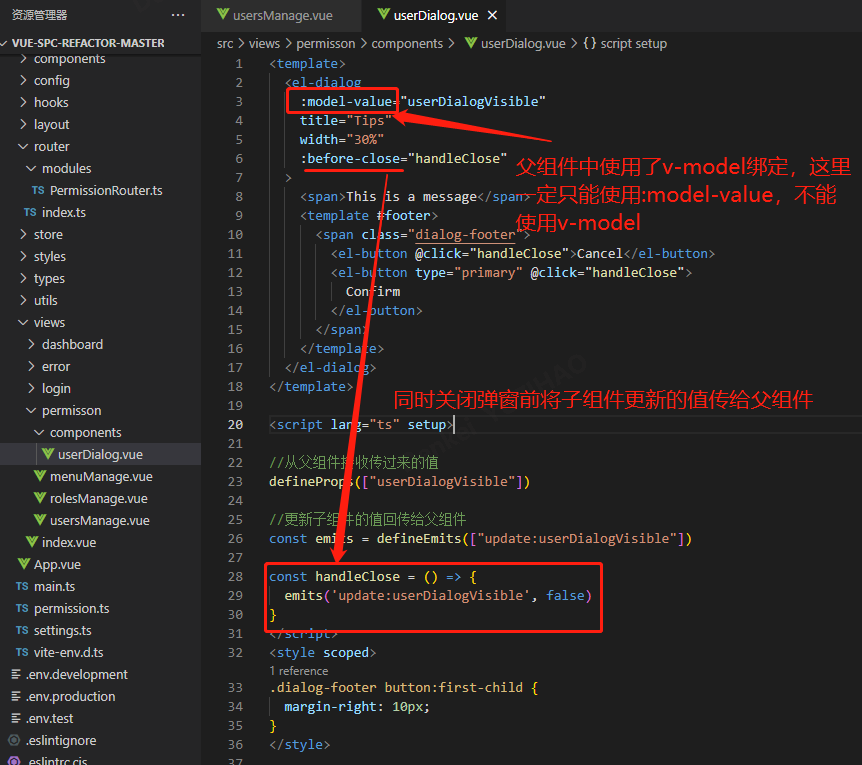
Task: Collapse the permisson folder
Action: click(x=31, y=410)
